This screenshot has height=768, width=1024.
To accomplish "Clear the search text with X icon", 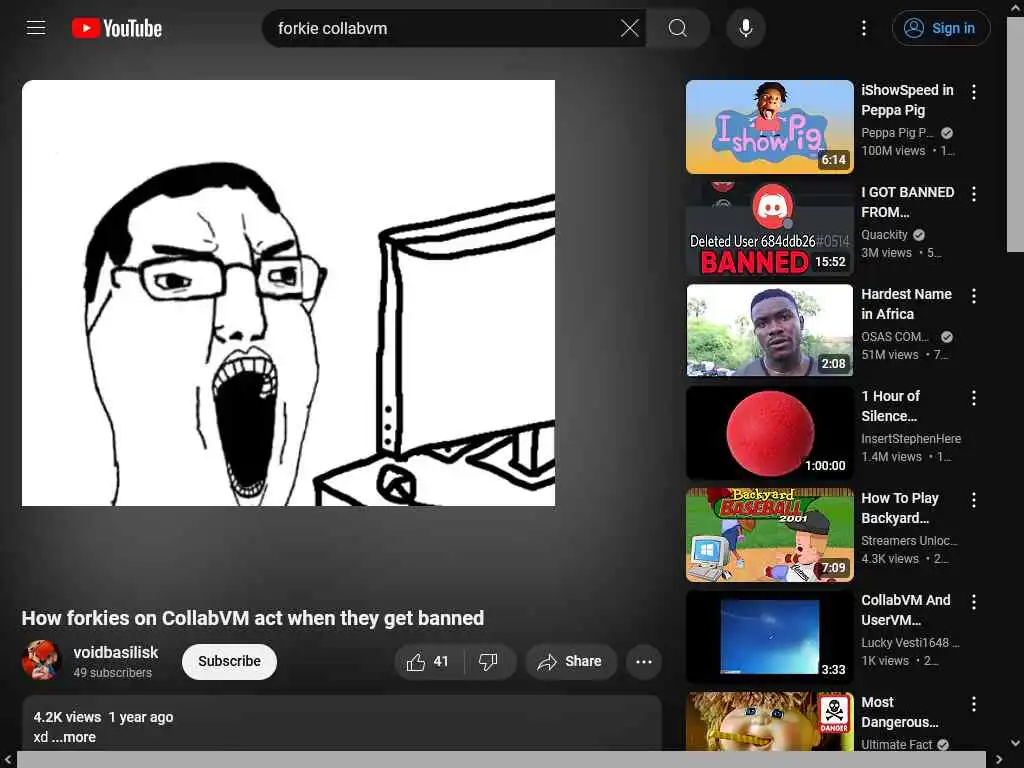I will click(x=630, y=28).
